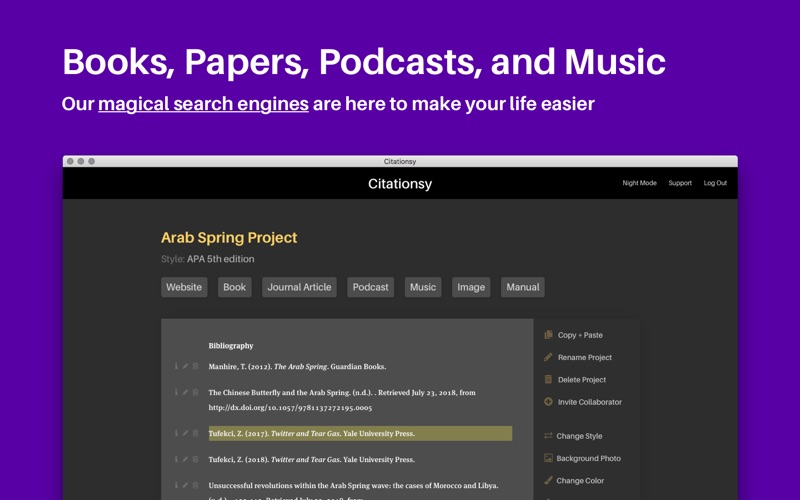Click the Arab Spring Project heading
Screen dimensions: 800x500
[x=229, y=238]
